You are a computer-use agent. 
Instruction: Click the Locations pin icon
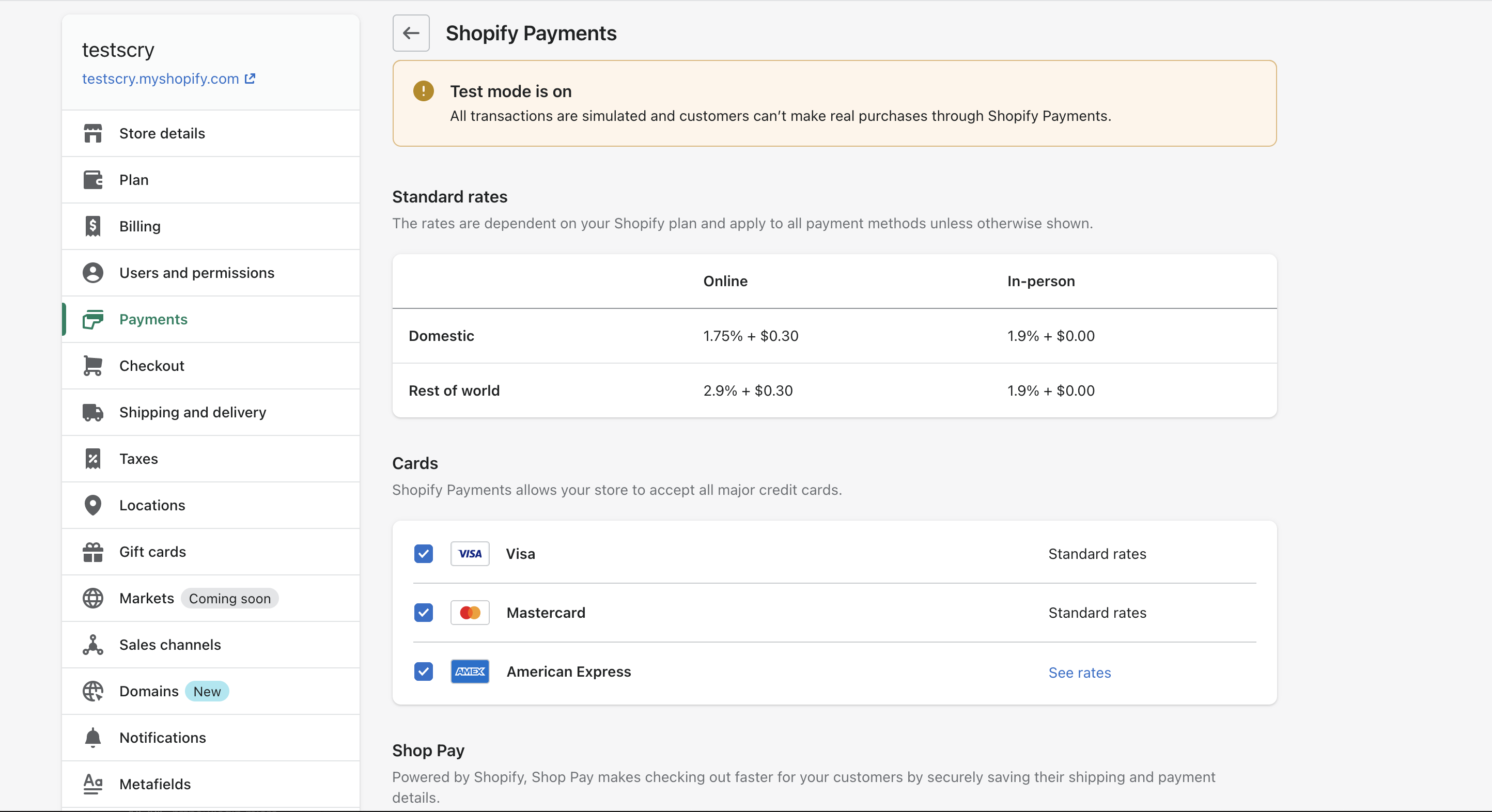92,505
